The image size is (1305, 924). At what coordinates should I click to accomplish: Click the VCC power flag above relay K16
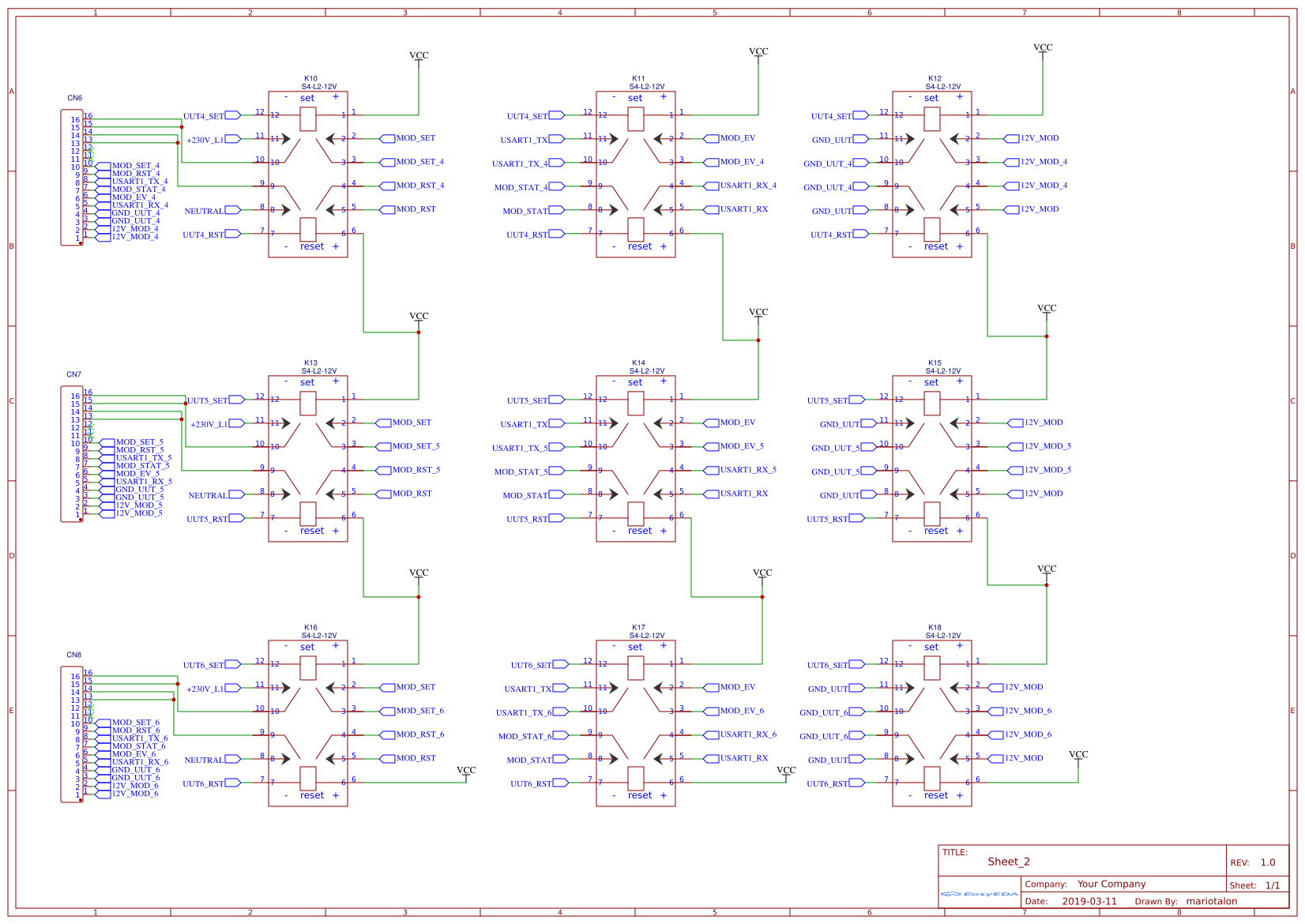point(419,573)
